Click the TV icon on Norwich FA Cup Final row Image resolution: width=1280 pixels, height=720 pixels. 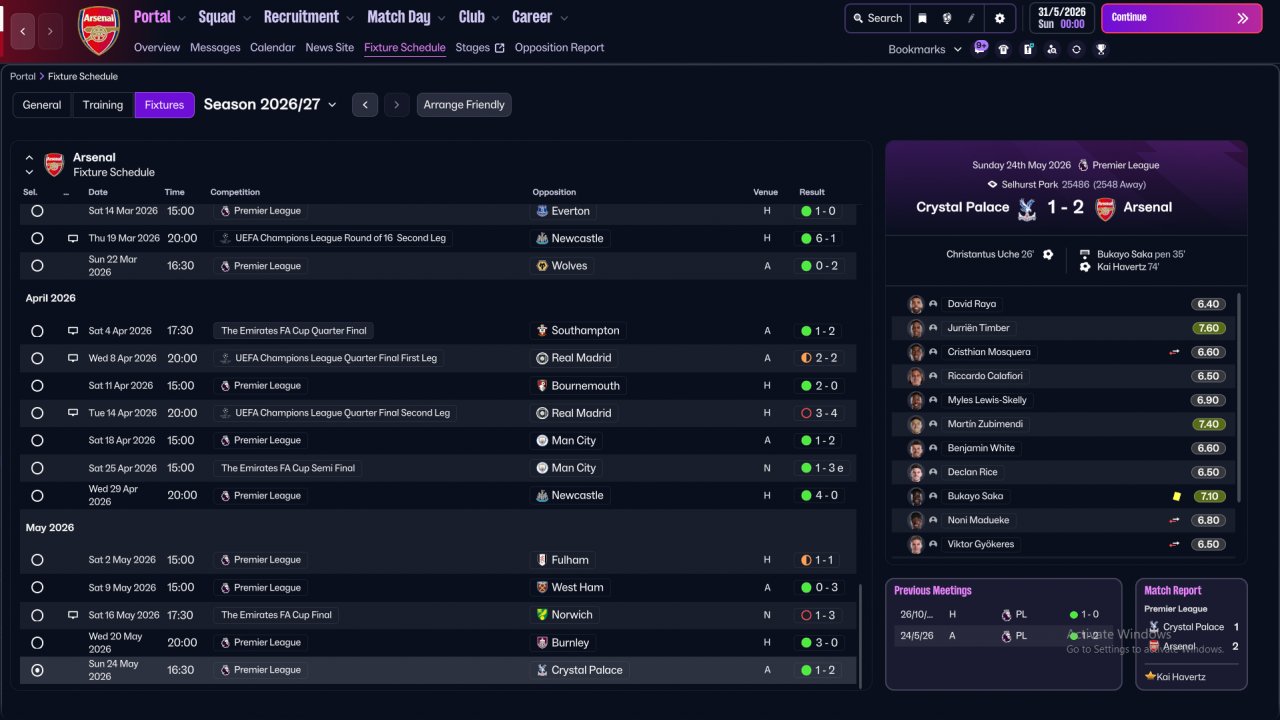[x=73, y=615]
